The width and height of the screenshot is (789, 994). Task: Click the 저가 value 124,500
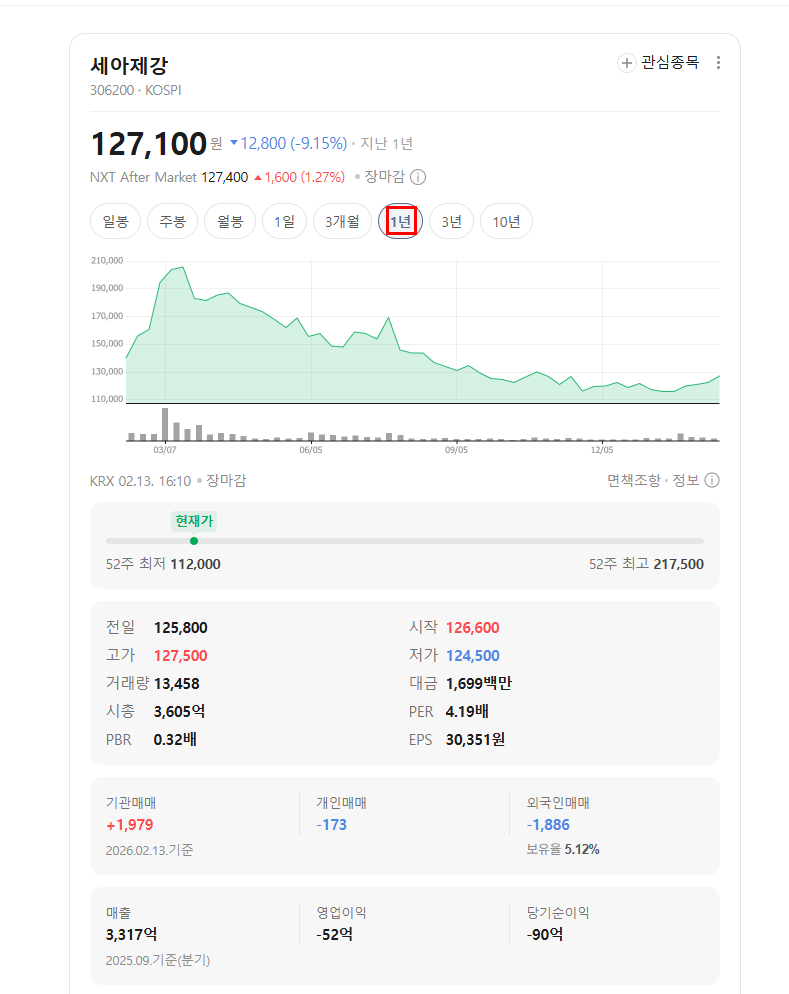point(473,656)
